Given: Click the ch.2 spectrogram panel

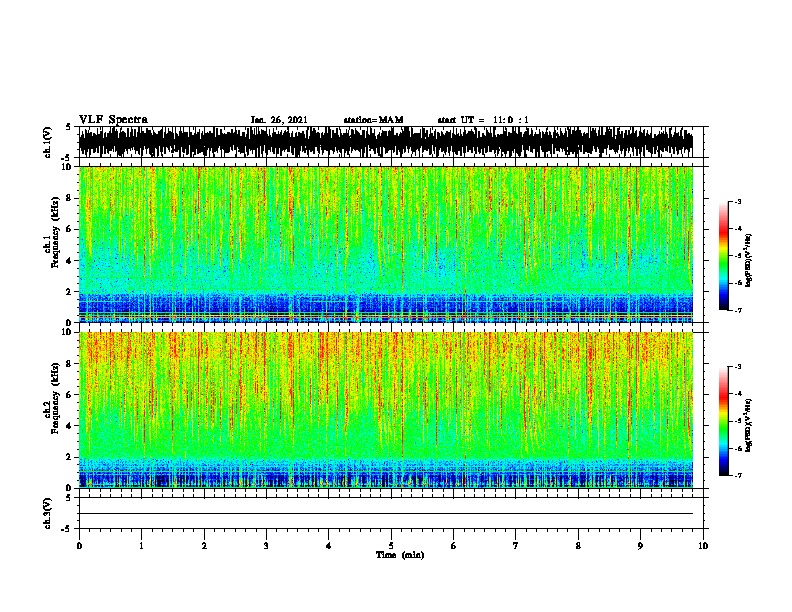Looking at the screenshot, I should (x=386, y=410).
